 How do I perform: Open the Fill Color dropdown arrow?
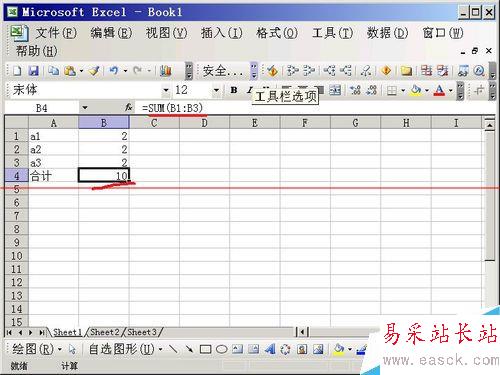tap(427, 90)
